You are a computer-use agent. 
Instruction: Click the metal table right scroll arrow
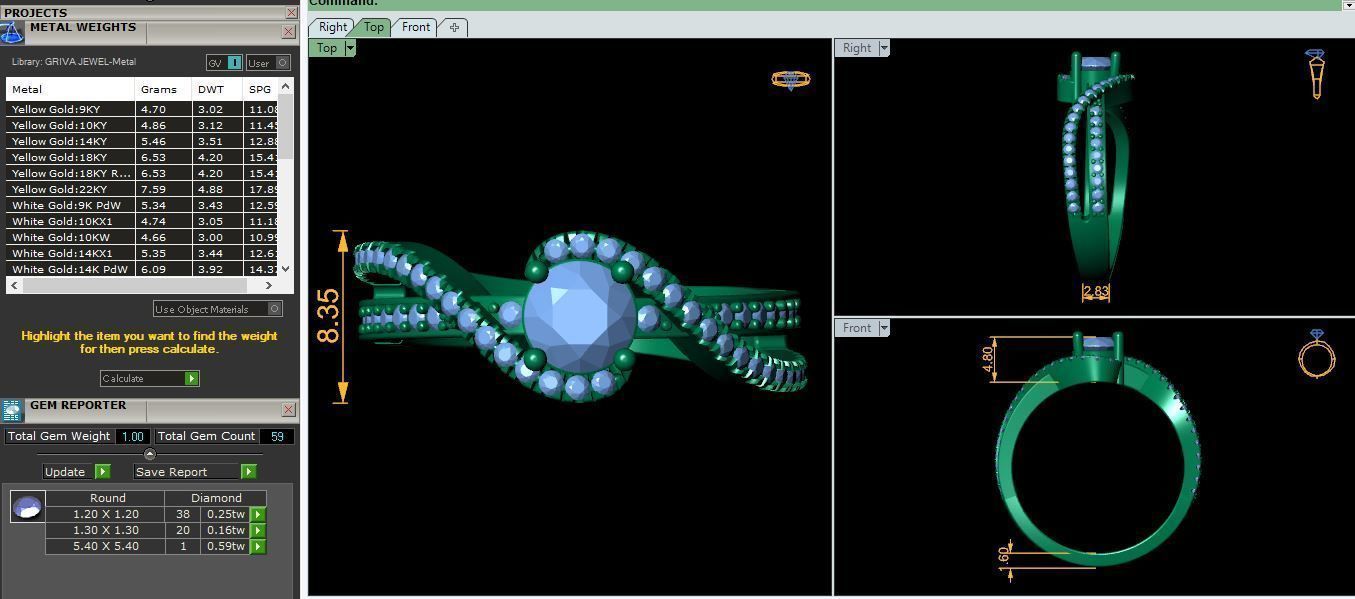[271, 285]
